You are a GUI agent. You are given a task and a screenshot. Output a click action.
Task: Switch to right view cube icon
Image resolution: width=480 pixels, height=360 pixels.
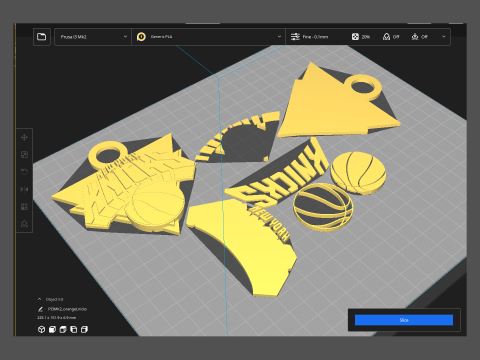(x=84, y=330)
